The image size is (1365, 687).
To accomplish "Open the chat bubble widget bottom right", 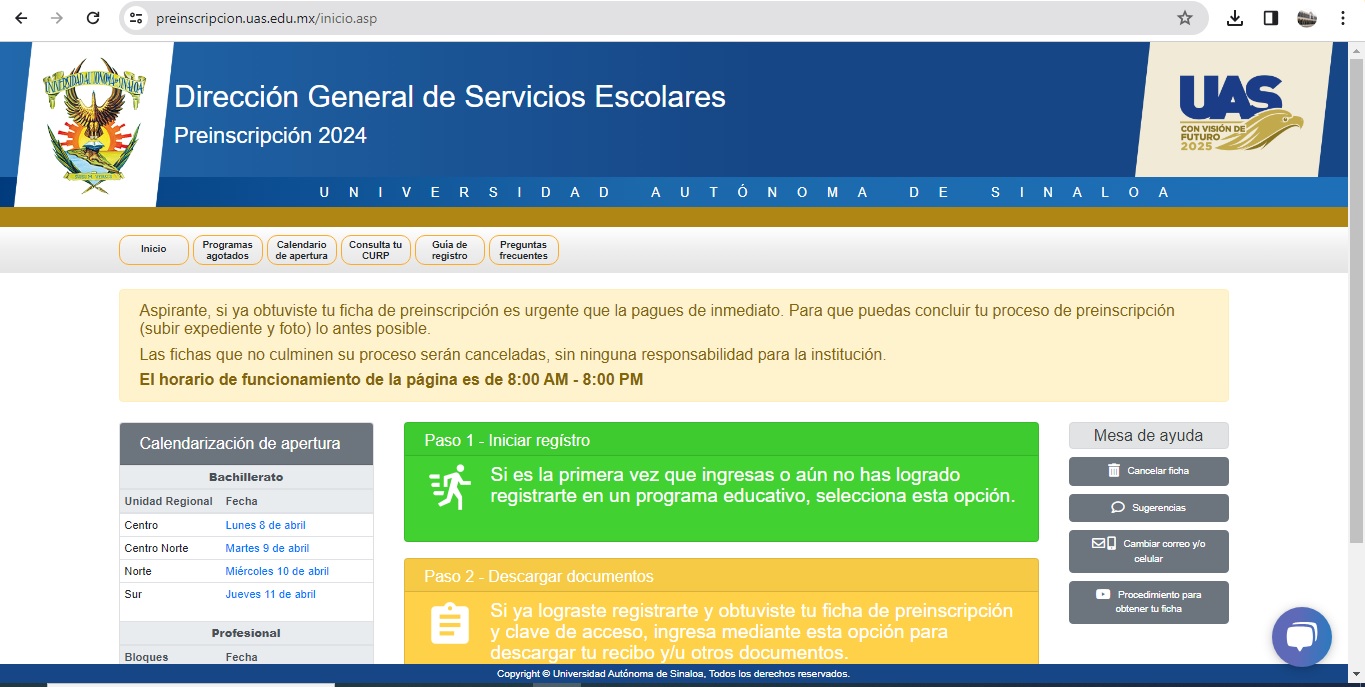I will tap(1301, 636).
